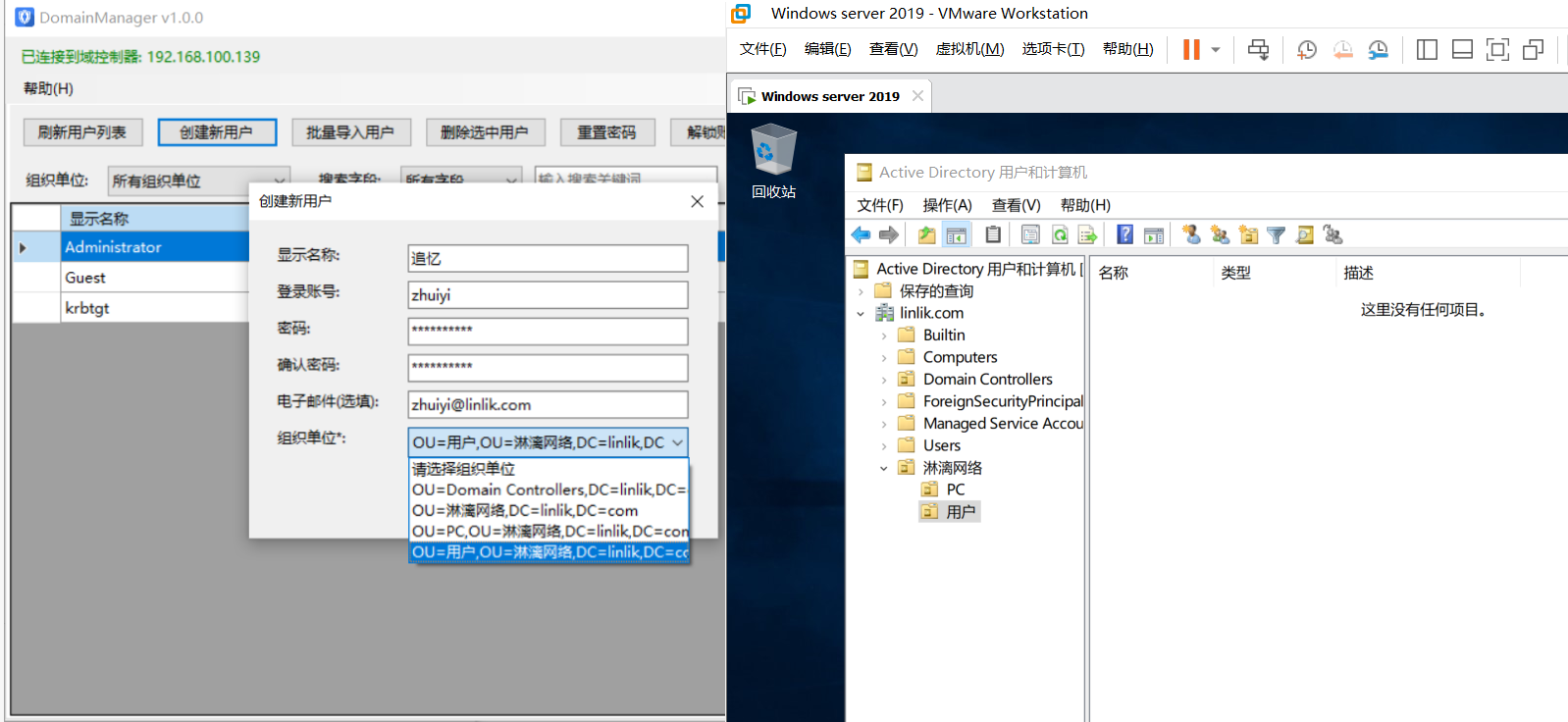Expand the Builtin container
The height and width of the screenshot is (722, 1568).
click(884, 335)
